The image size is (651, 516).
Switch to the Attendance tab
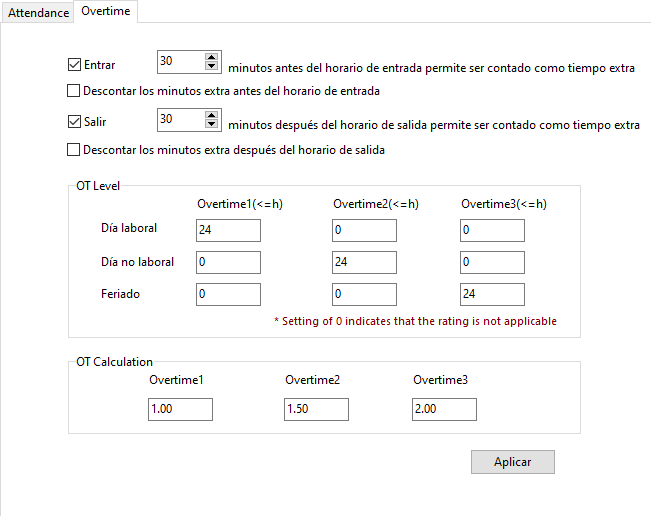point(38,12)
